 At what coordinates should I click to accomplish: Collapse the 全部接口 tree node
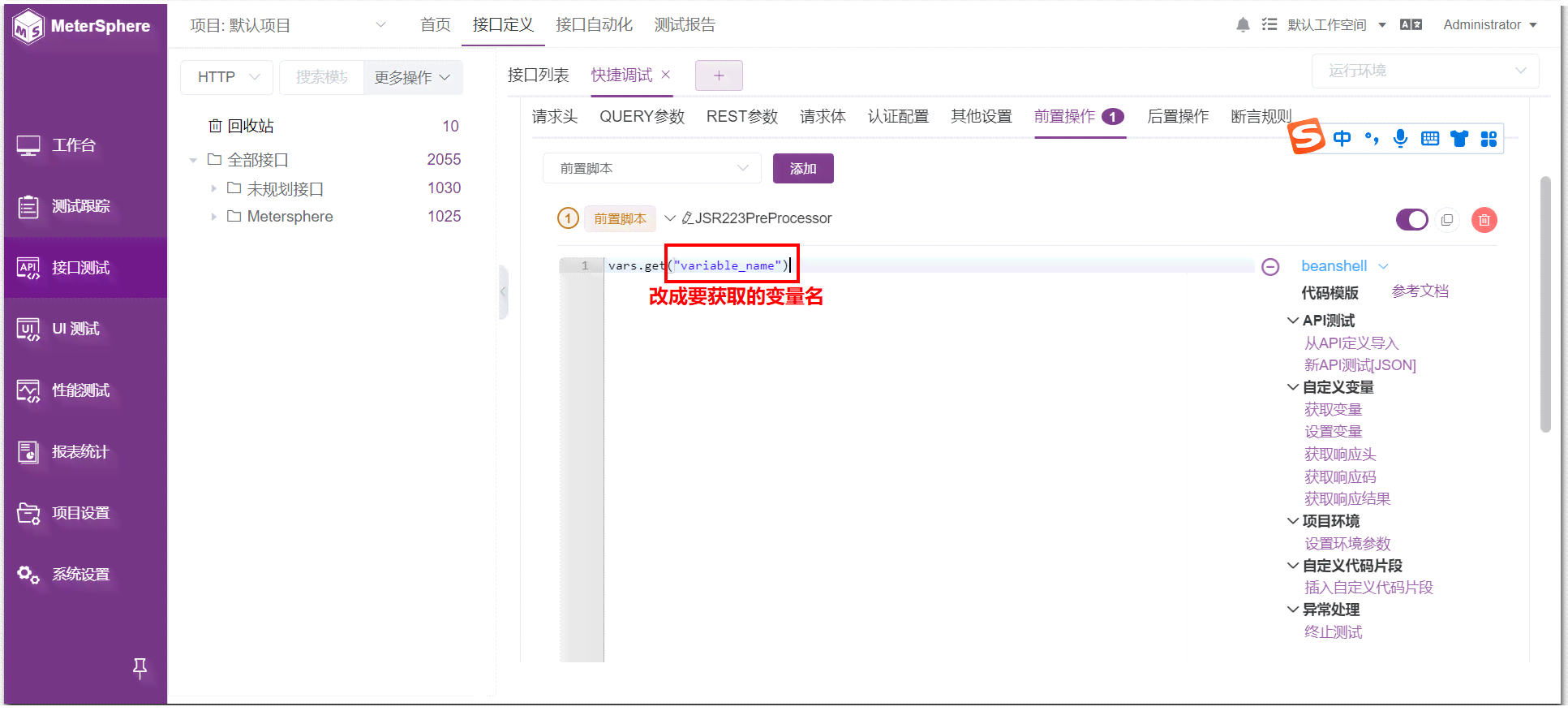(193, 161)
